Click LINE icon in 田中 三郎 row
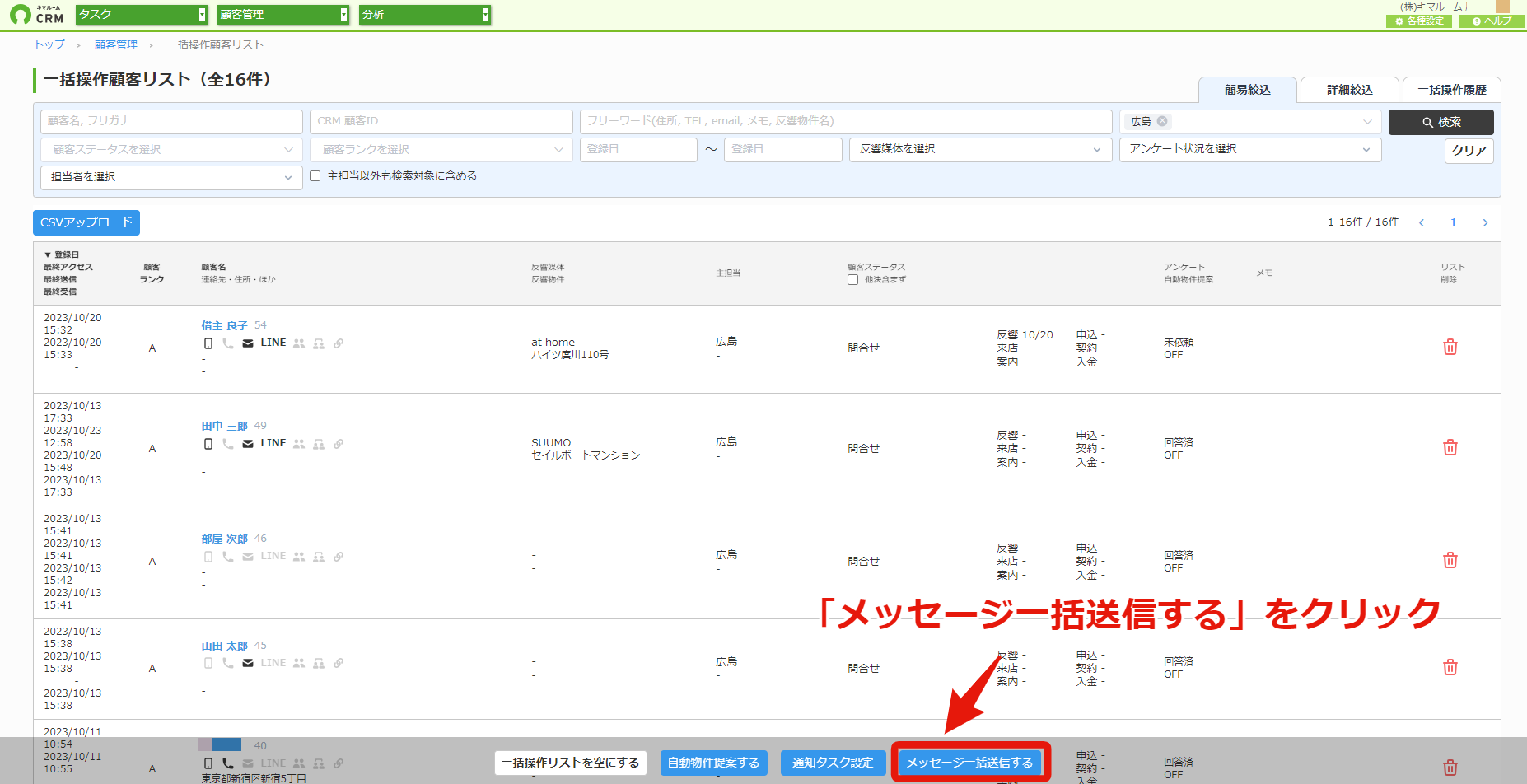This screenshot has height=784, width=1527. point(273,443)
